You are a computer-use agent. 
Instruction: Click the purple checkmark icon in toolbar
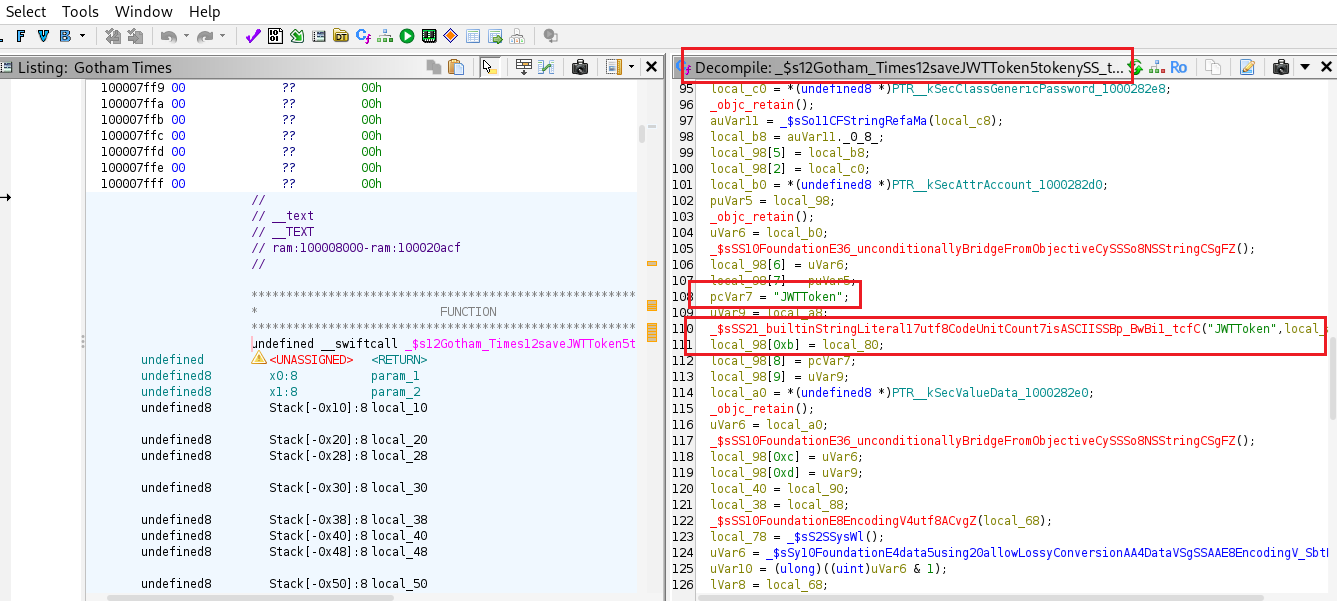tap(253, 36)
